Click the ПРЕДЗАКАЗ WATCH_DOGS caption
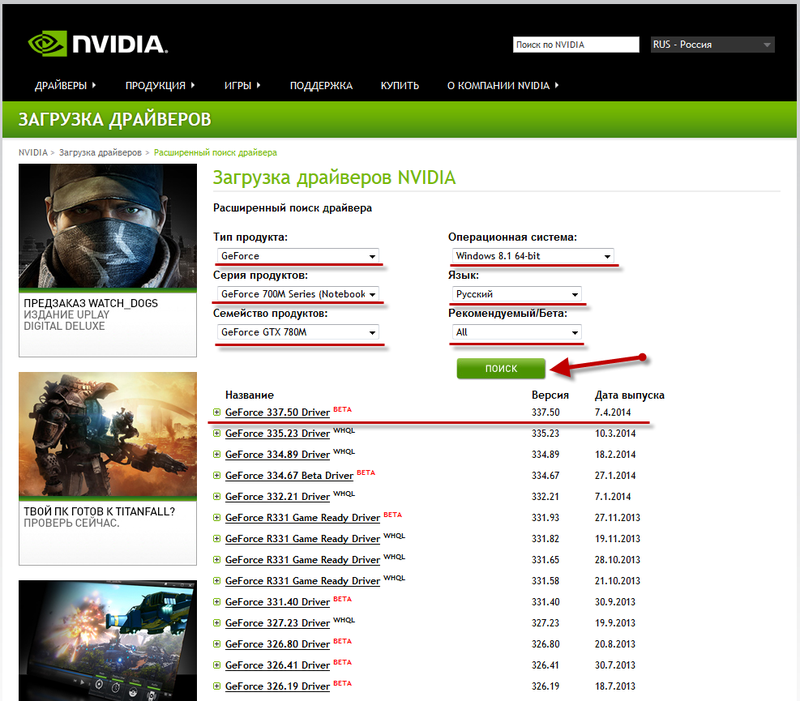 (91, 303)
